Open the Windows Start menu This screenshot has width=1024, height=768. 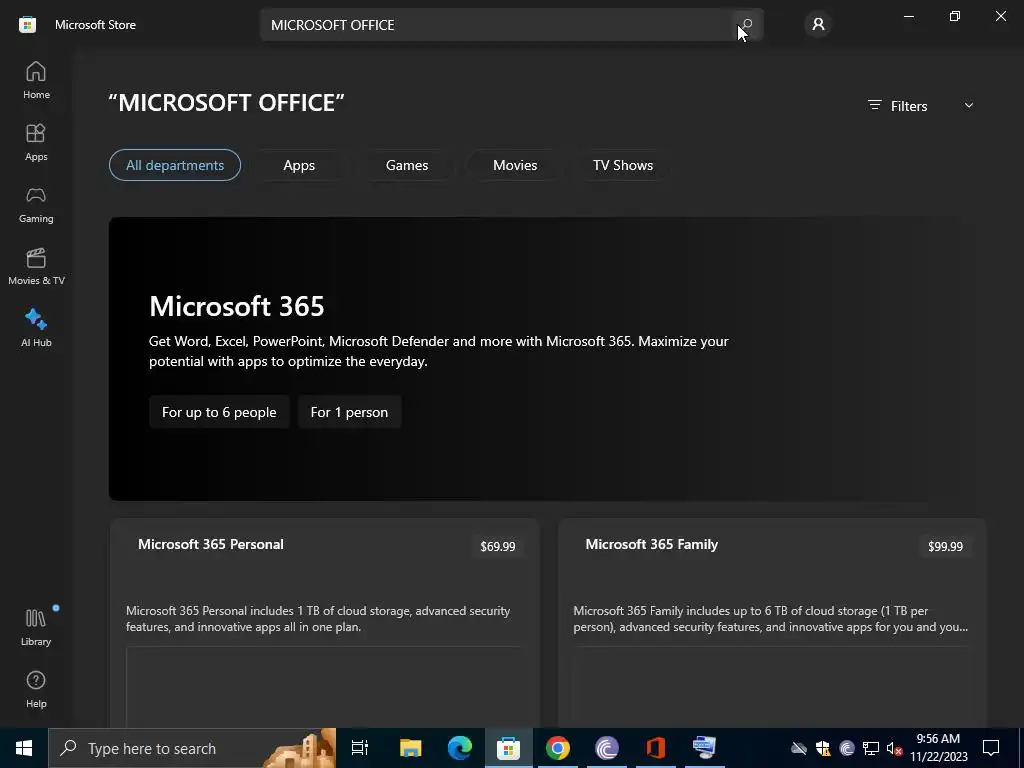(24, 748)
